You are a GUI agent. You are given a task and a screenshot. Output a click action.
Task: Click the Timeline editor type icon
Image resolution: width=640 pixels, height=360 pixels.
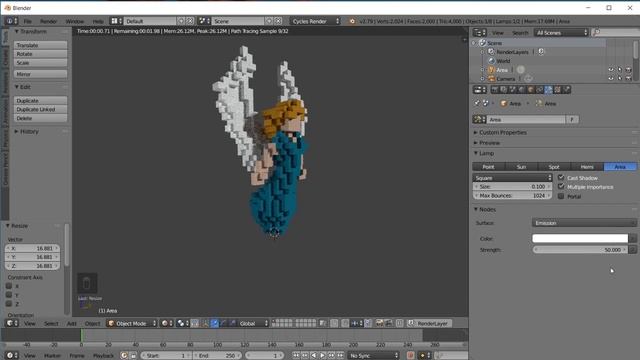(x=12, y=356)
